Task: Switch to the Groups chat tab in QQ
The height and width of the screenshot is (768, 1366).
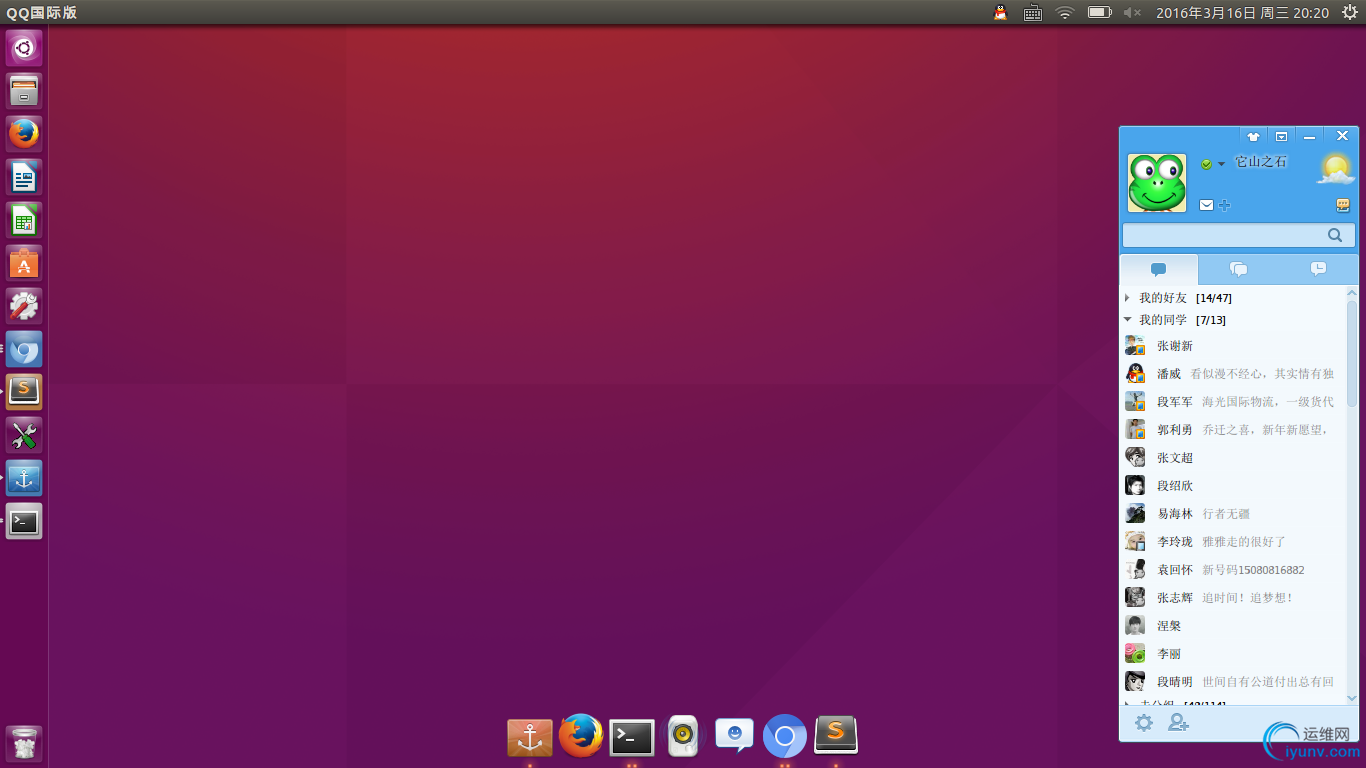Action: (1238, 269)
